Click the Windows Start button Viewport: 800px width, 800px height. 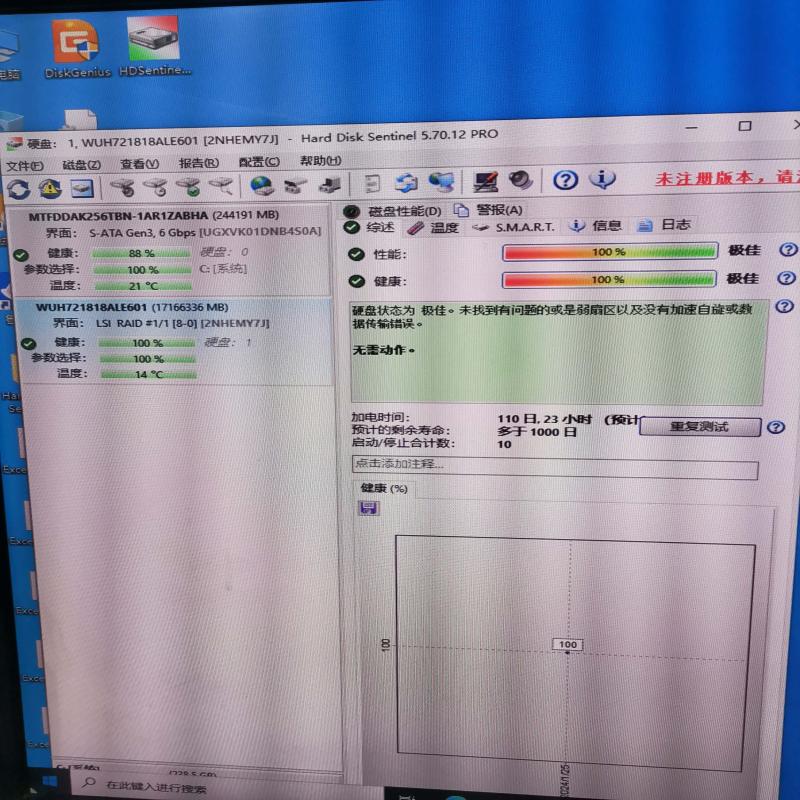49,783
